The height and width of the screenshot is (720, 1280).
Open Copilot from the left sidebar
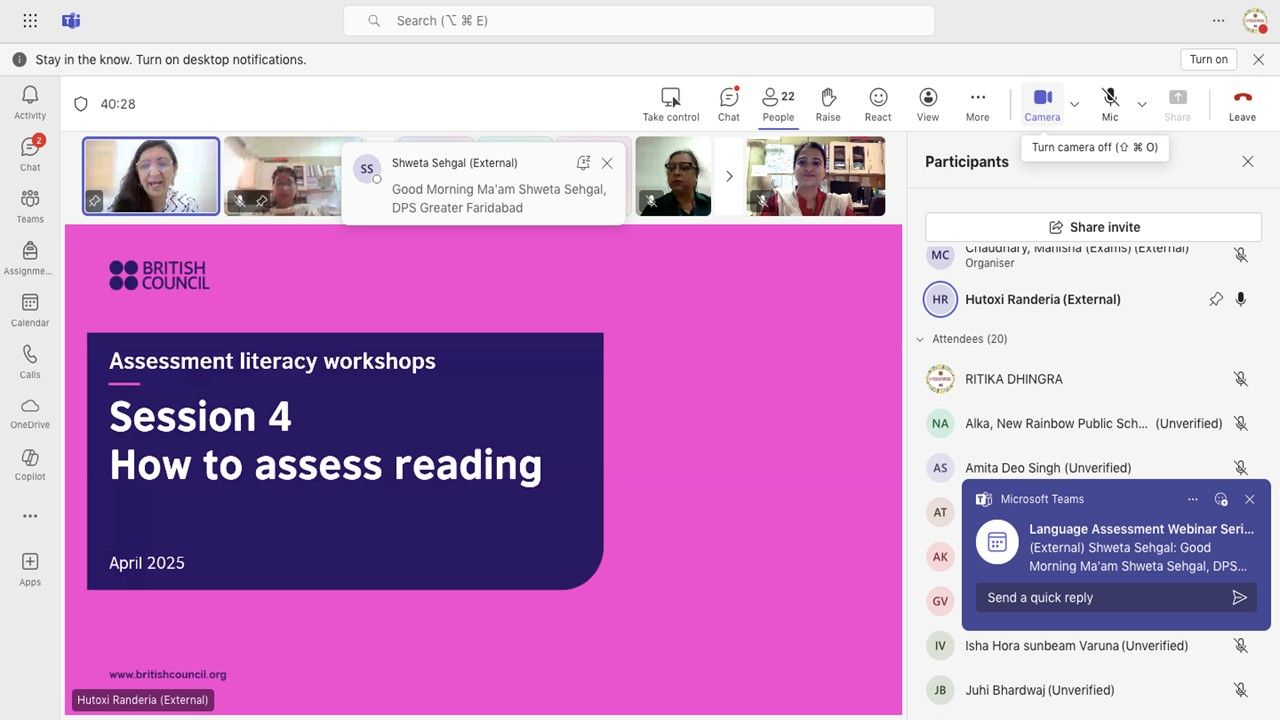[30, 464]
